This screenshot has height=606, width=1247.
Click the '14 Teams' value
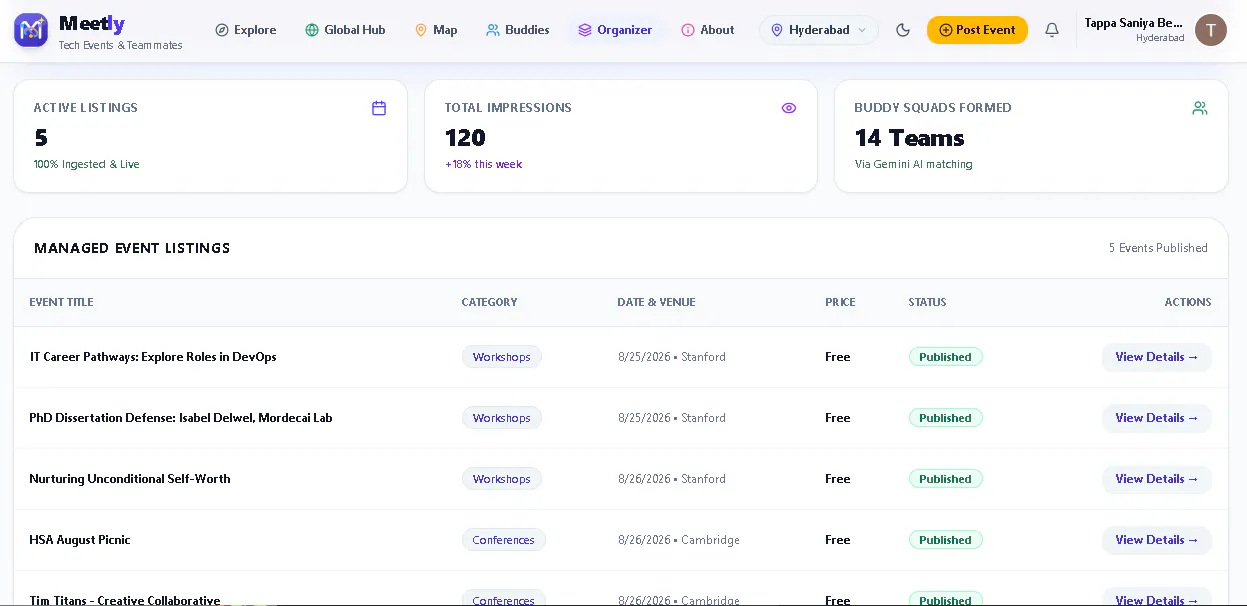pyautogui.click(x=910, y=138)
